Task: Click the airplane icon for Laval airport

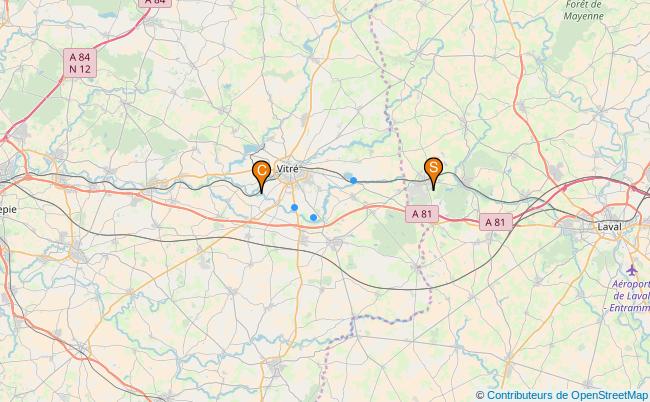Action: click(631, 270)
